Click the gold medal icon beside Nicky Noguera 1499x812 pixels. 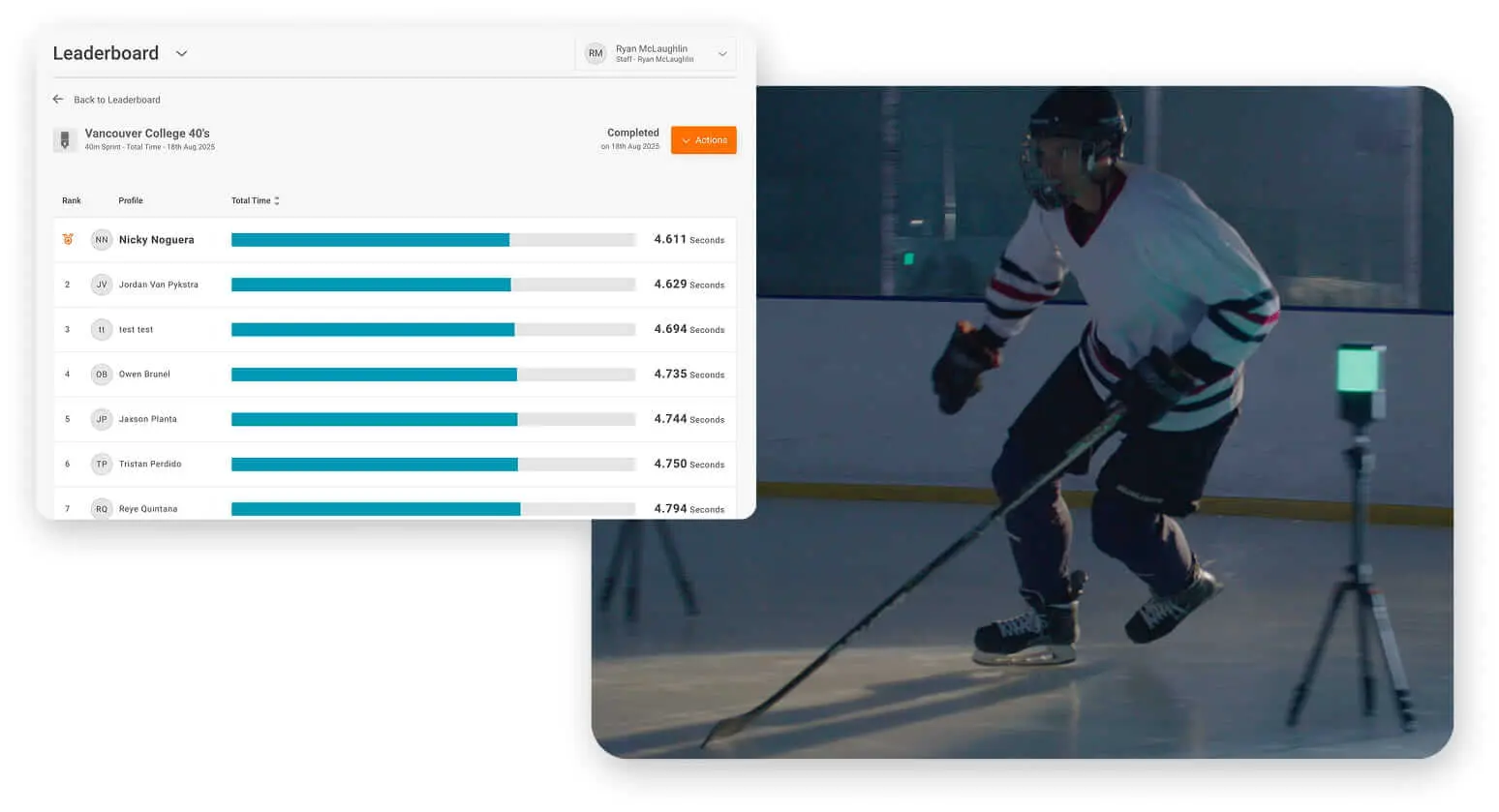(x=66, y=239)
